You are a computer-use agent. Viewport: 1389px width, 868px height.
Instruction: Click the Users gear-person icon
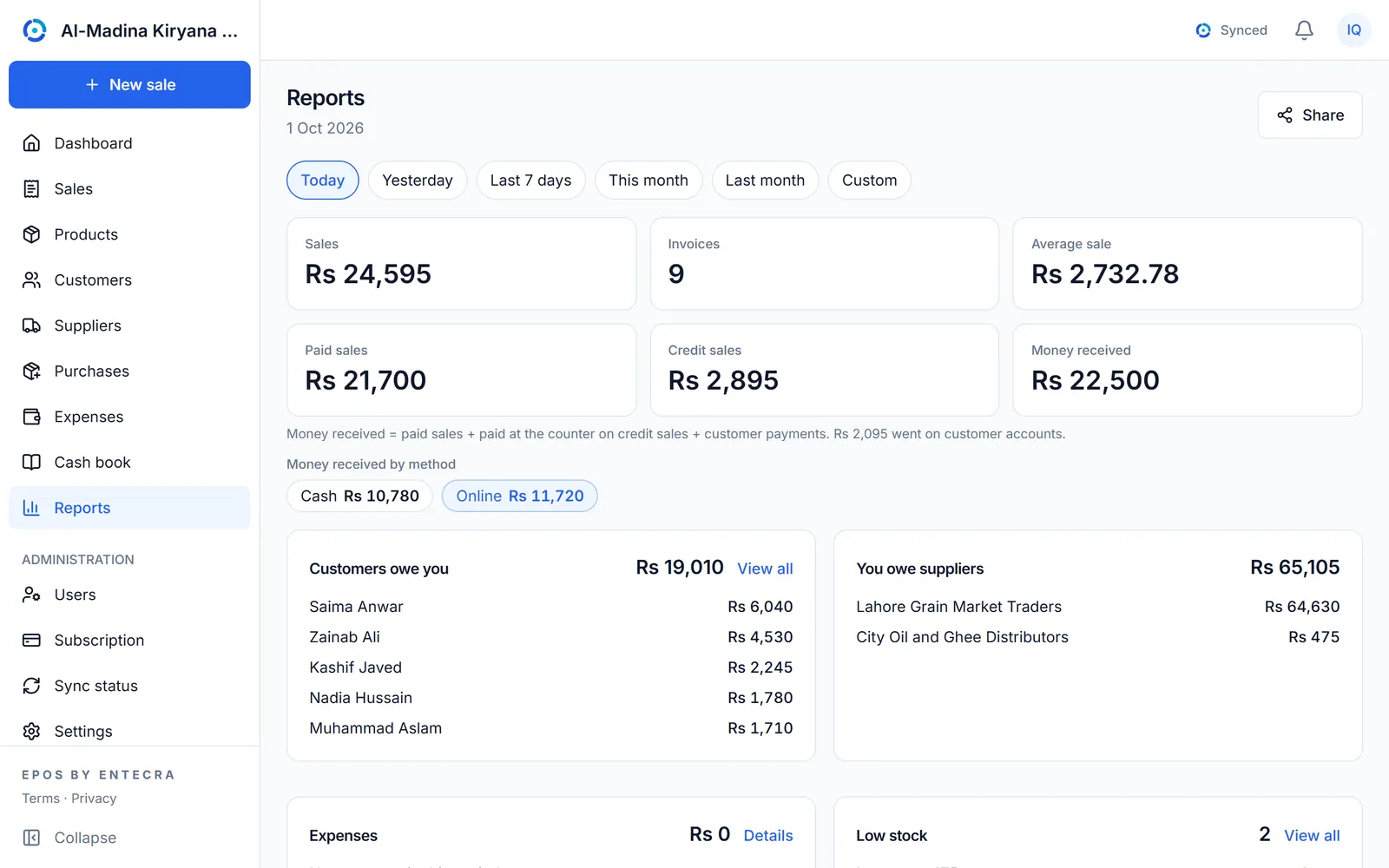(x=31, y=595)
